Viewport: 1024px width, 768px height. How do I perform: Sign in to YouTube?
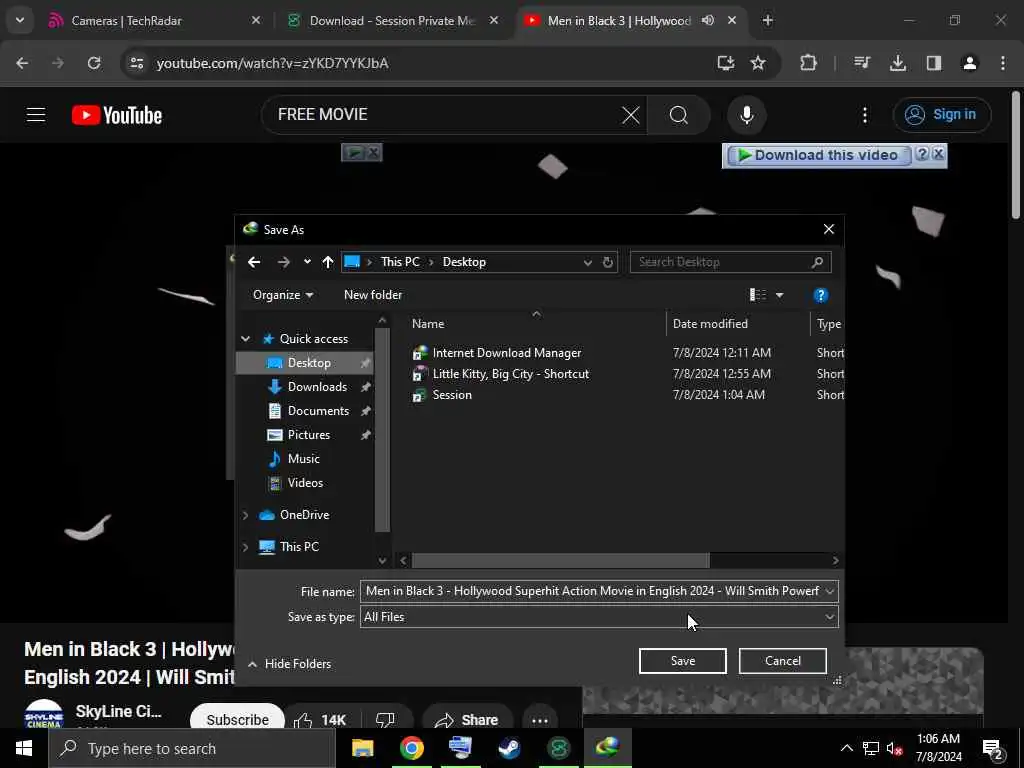[x=942, y=115]
